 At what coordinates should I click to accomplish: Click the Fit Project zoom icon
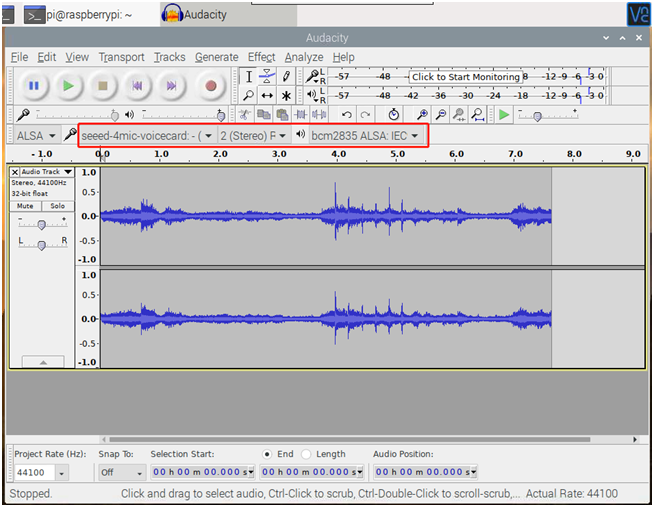[x=478, y=114]
